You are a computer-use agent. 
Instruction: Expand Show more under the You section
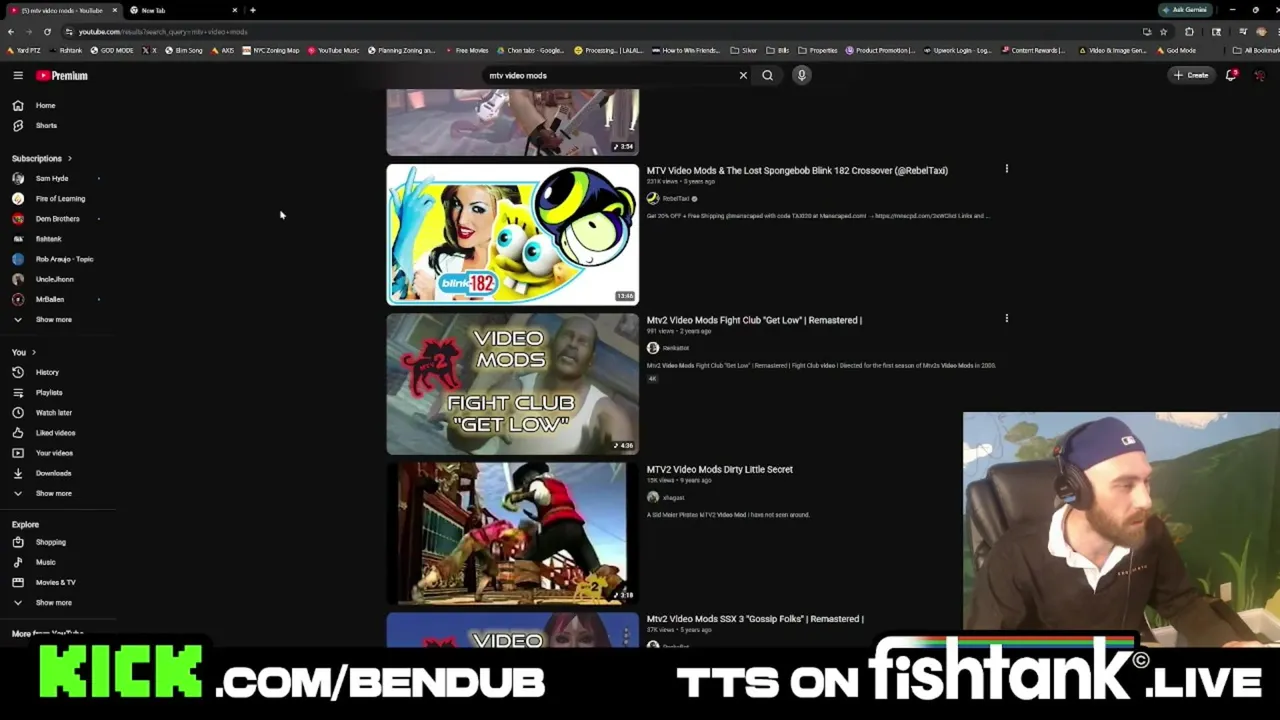42,493
